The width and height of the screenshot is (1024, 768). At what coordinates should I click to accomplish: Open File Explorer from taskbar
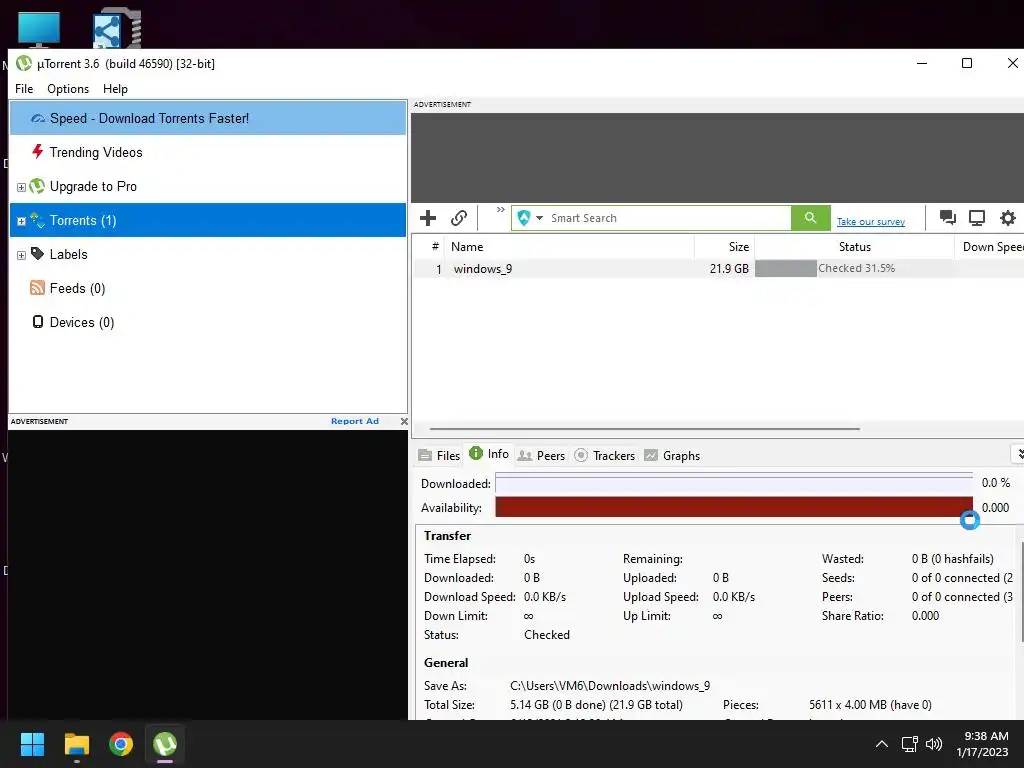(76, 744)
